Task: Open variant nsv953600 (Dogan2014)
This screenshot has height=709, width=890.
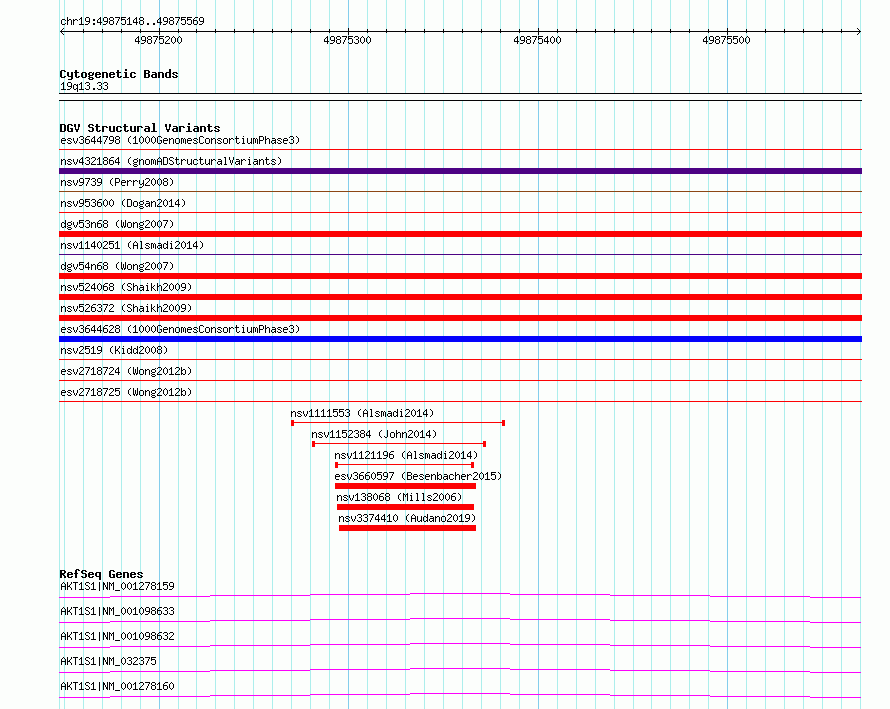Action: coord(123,203)
